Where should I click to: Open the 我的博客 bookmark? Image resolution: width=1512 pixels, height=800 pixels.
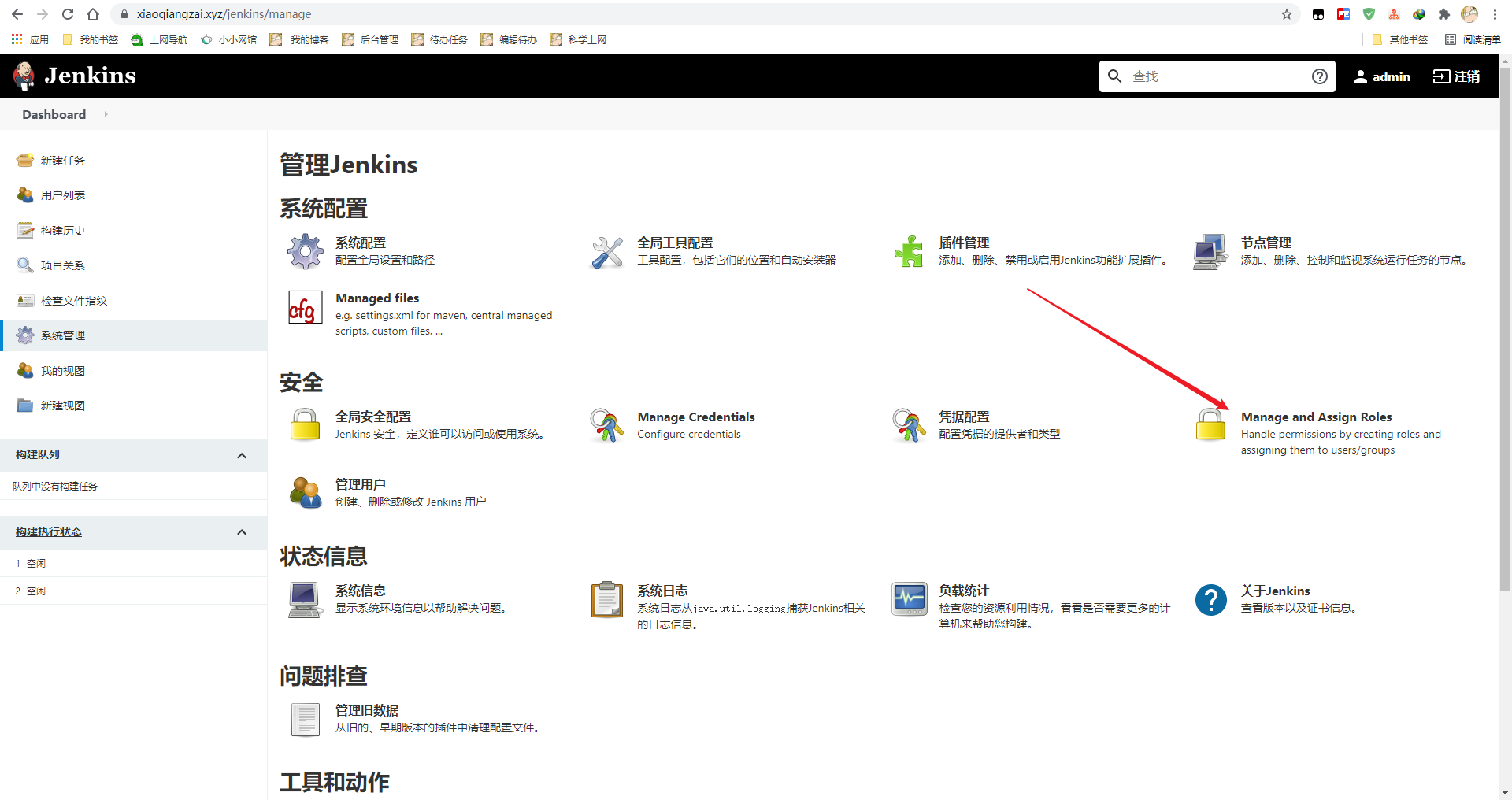pos(299,39)
